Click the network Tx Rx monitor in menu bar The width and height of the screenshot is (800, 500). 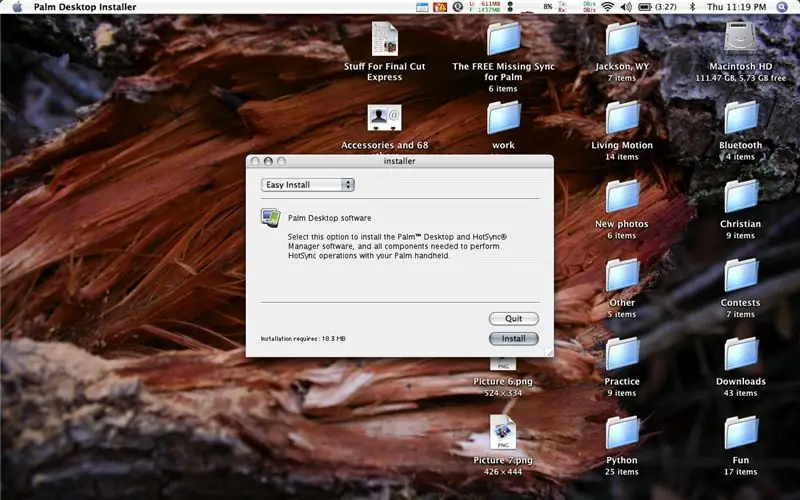(576, 7)
